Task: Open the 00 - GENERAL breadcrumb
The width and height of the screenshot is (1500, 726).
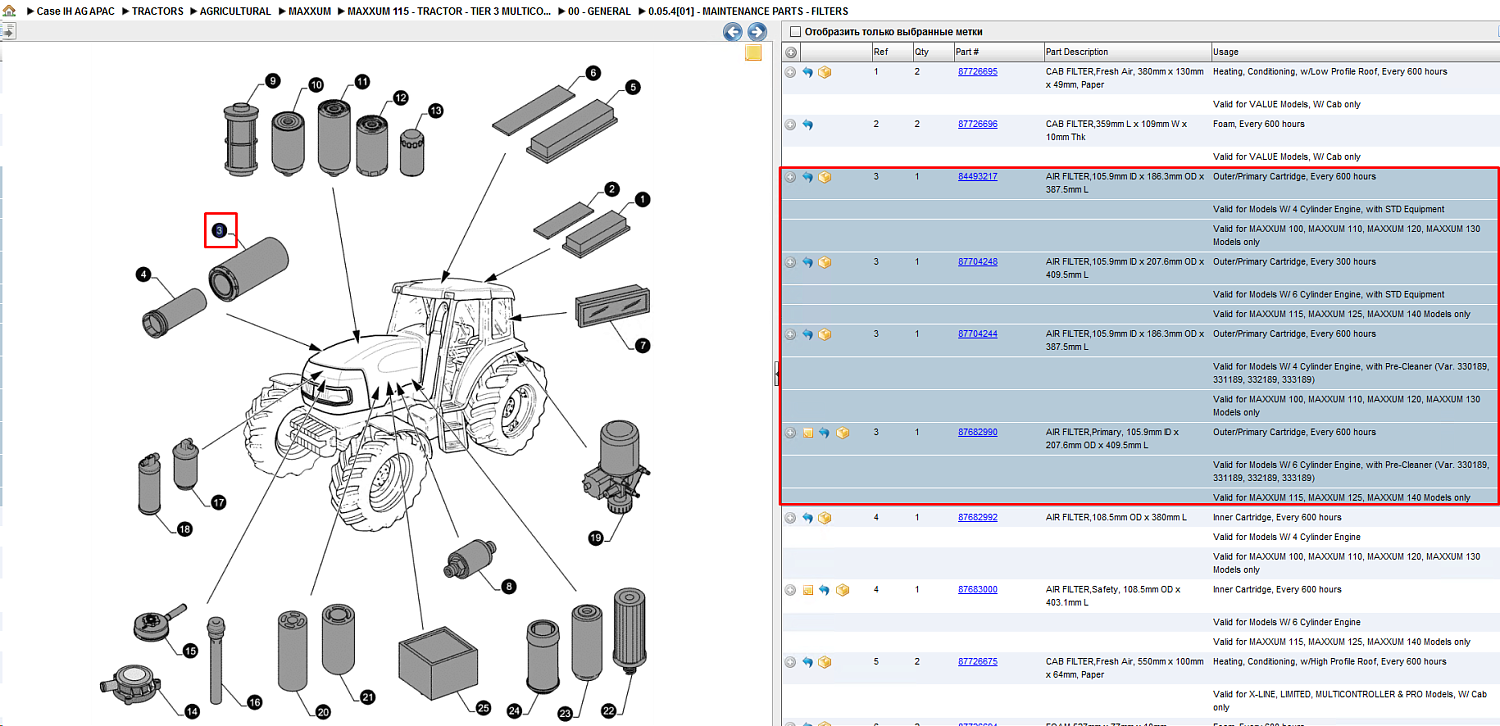Action: coord(599,11)
